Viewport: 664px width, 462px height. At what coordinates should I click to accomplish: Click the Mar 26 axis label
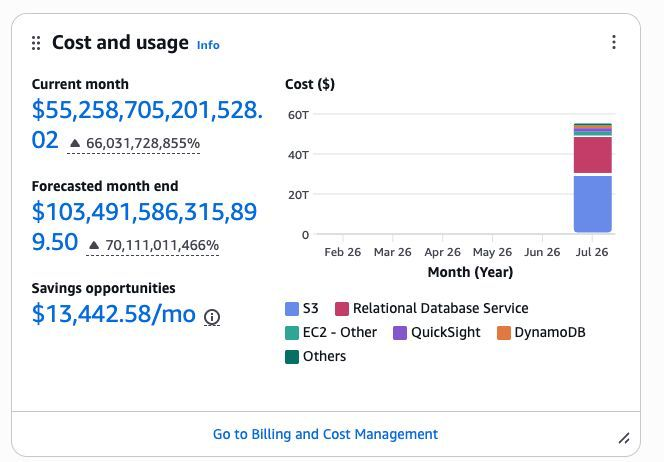pos(393,252)
